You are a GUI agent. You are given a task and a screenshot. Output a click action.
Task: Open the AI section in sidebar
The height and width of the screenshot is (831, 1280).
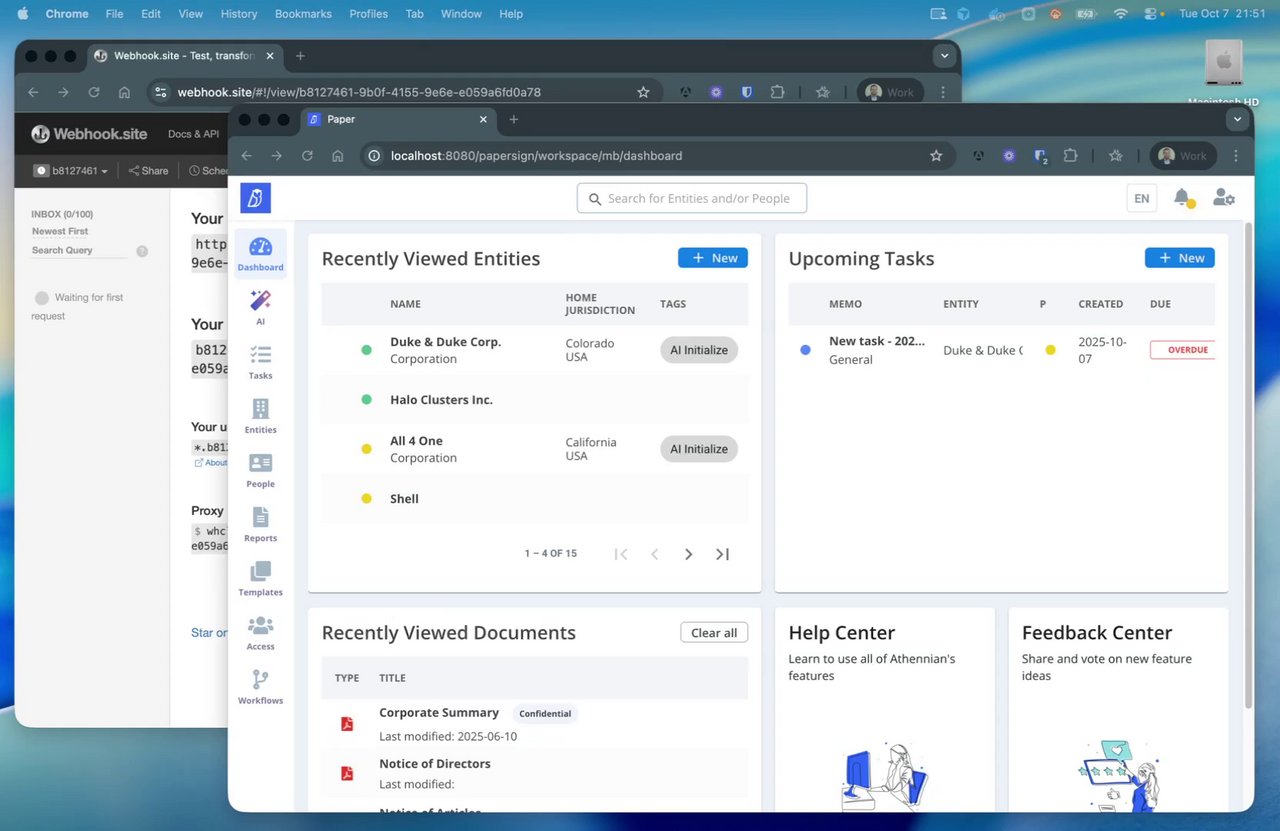click(x=260, y=308)
